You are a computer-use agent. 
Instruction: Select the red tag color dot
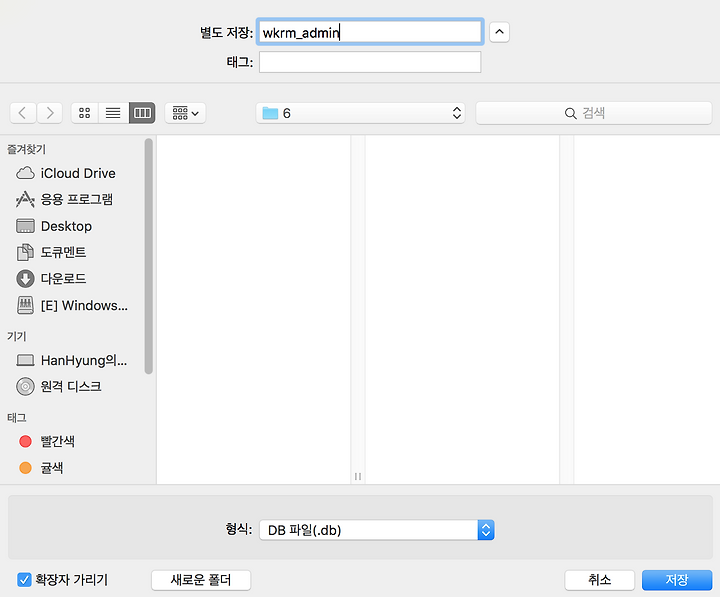click(x=25, y=441)
